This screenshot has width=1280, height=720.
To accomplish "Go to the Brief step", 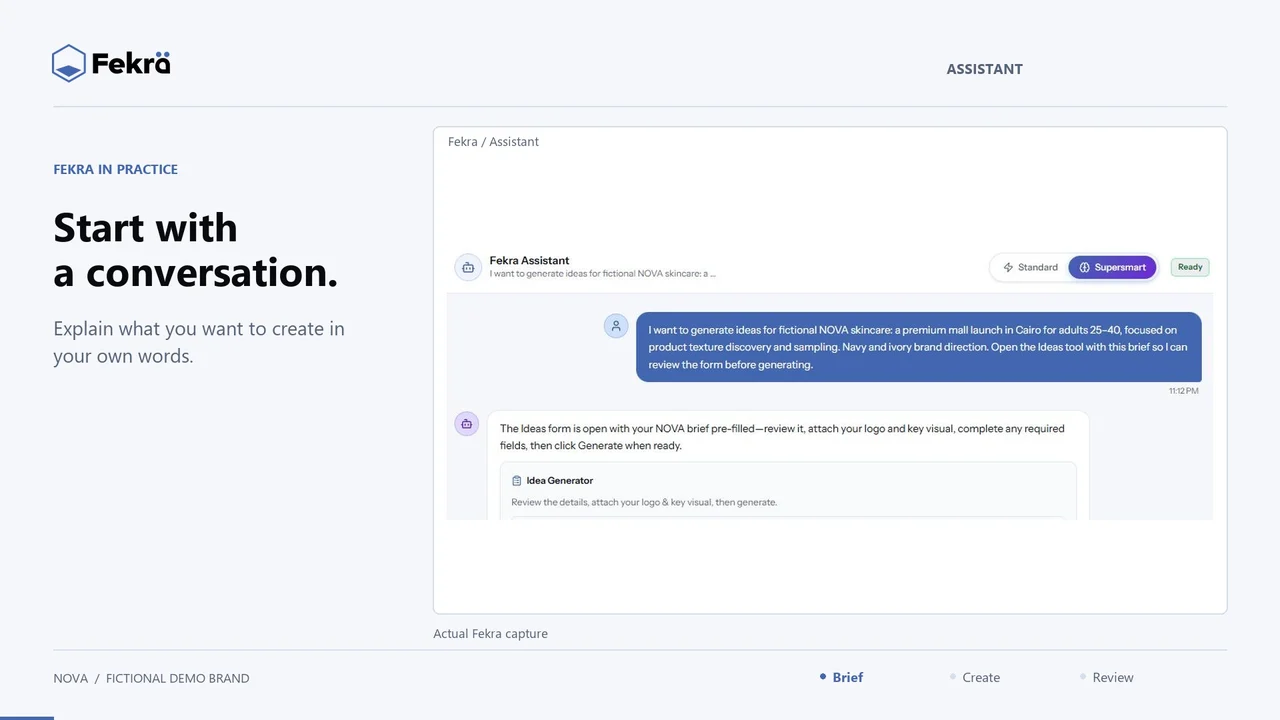I will [x=847, y=677].
